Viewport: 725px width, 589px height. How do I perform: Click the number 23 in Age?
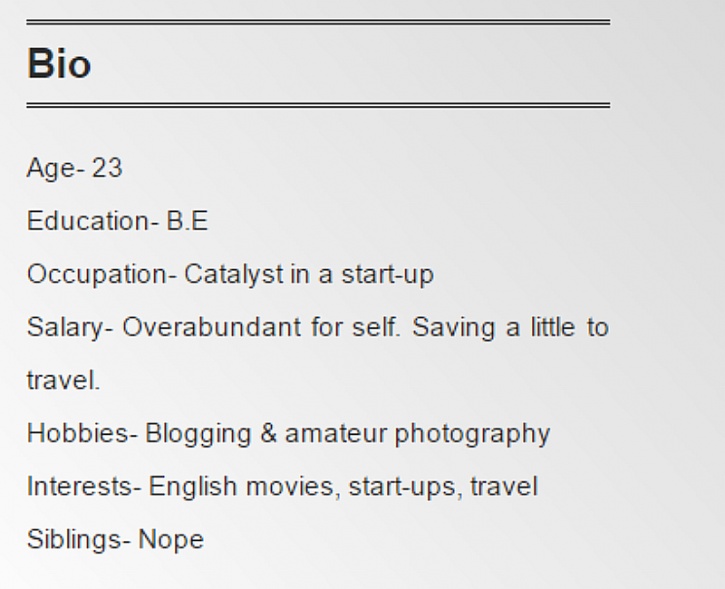pos(107,167)
